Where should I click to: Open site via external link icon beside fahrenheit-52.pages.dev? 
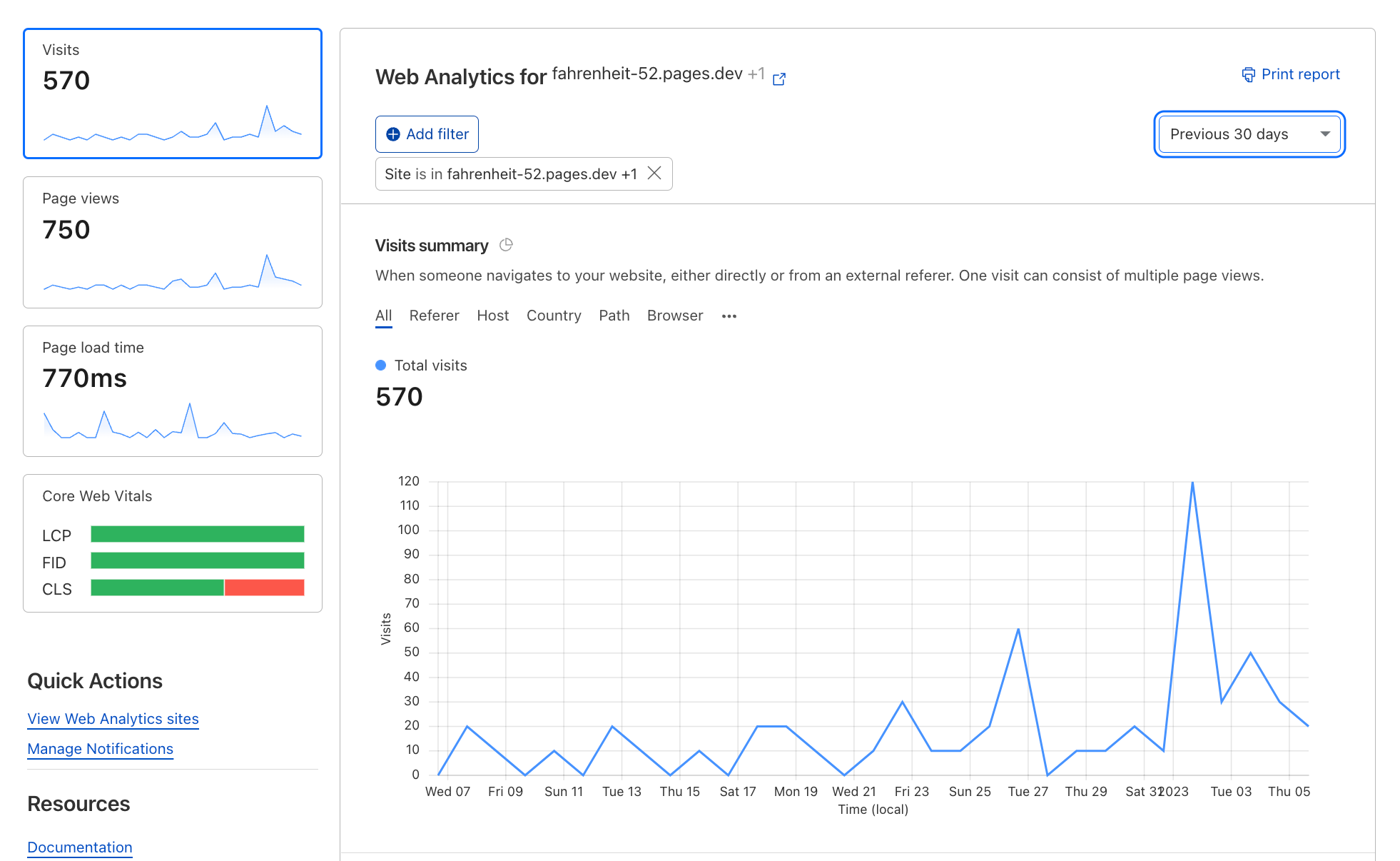point(778,79)
